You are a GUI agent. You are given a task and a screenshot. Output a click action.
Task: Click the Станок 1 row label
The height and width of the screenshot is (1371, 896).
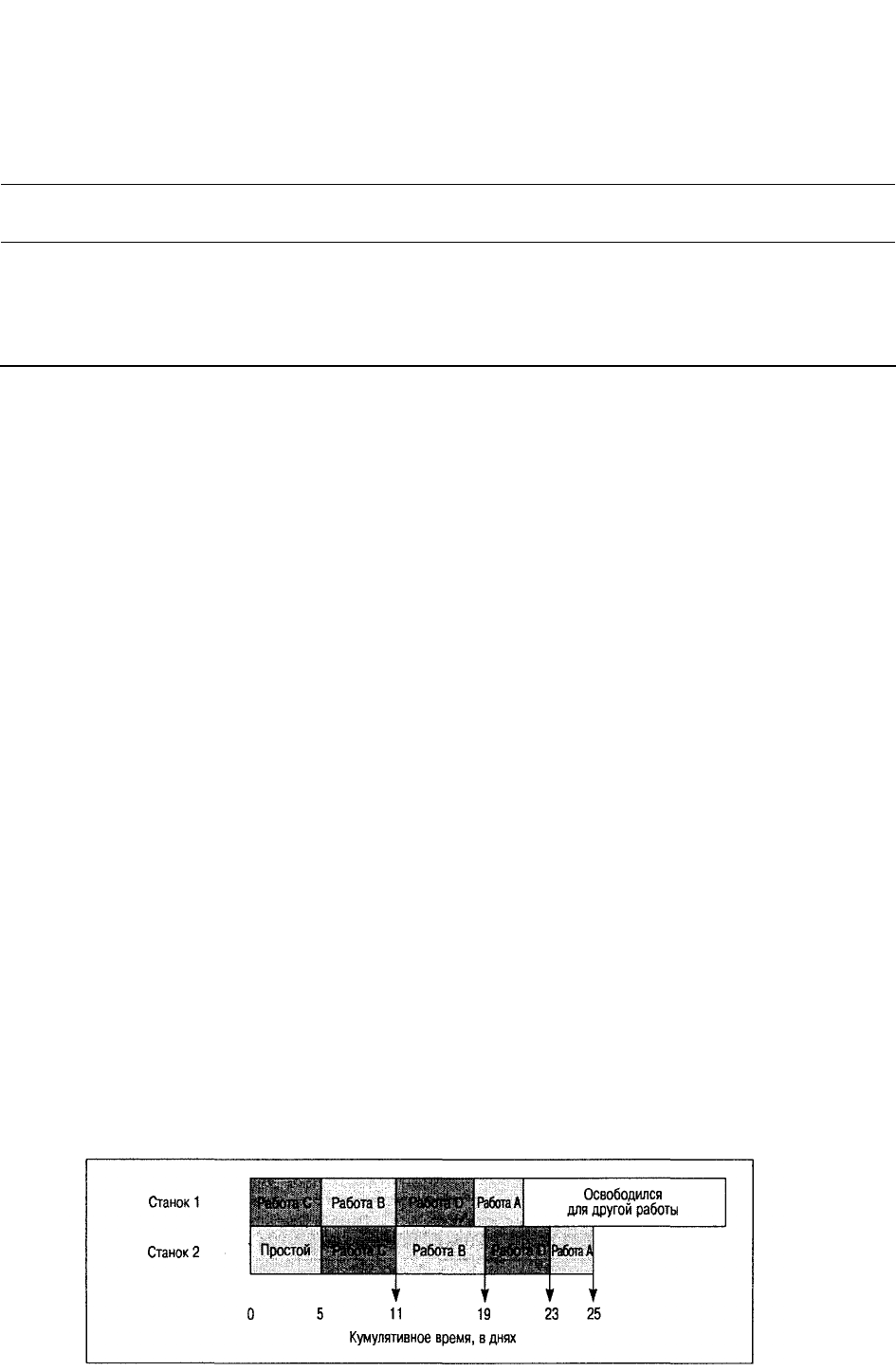(x=172, y=1202)
